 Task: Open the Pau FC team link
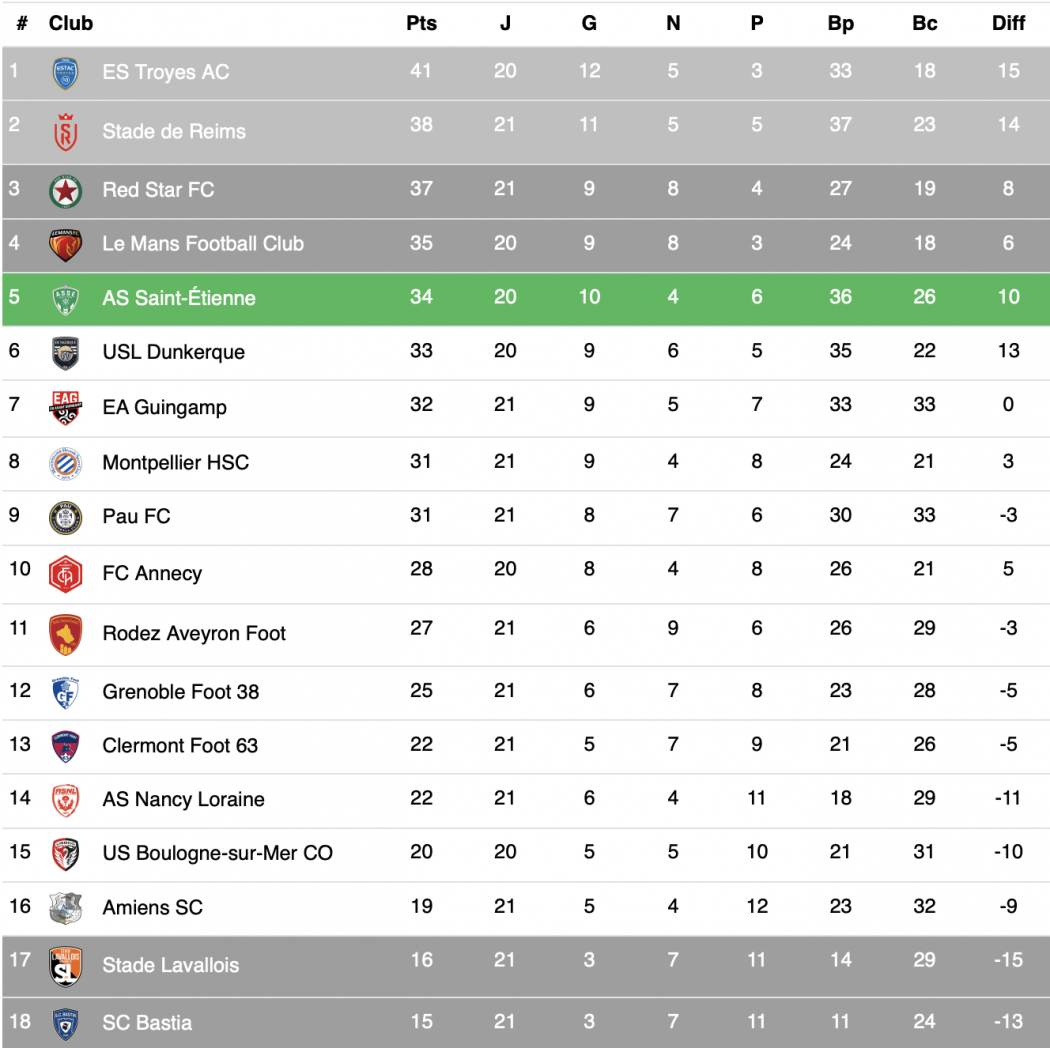click(136, 516)
